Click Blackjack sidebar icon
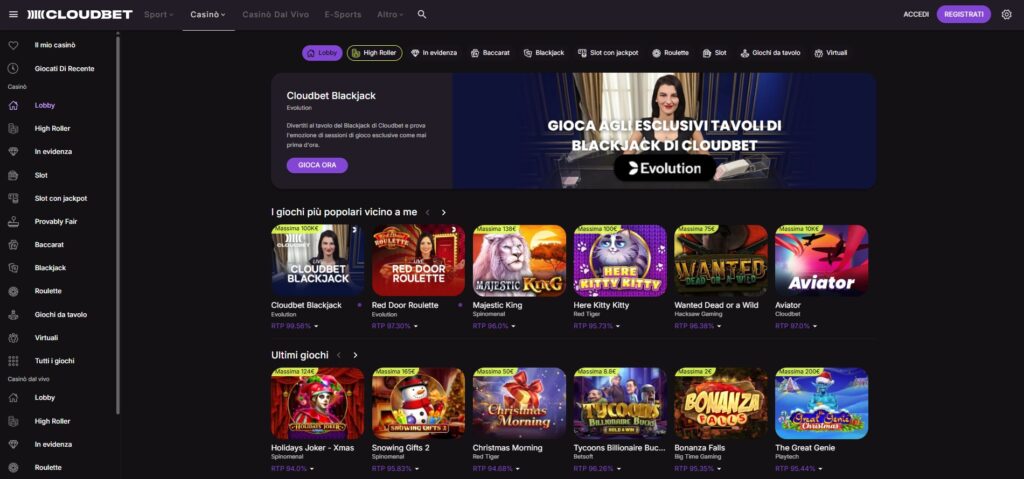Viewport: 1024px width, 479px height. [x=13, y=268]
